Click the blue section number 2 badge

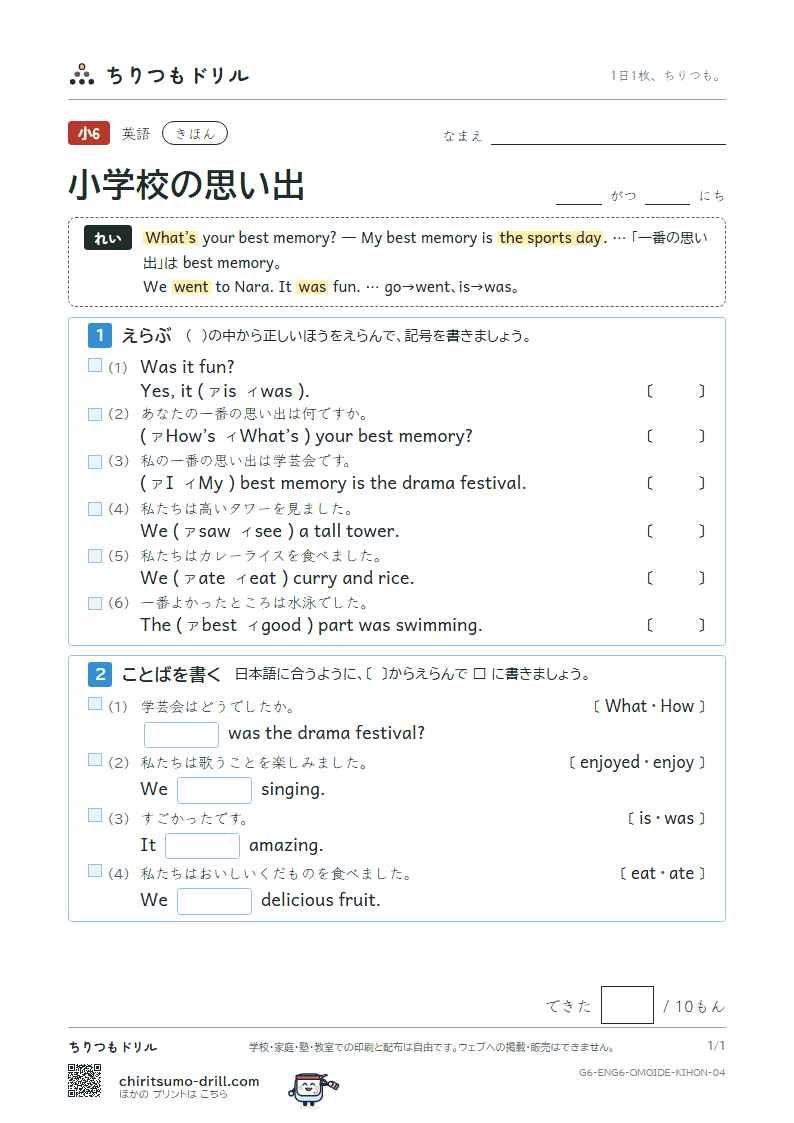point(100,674)
